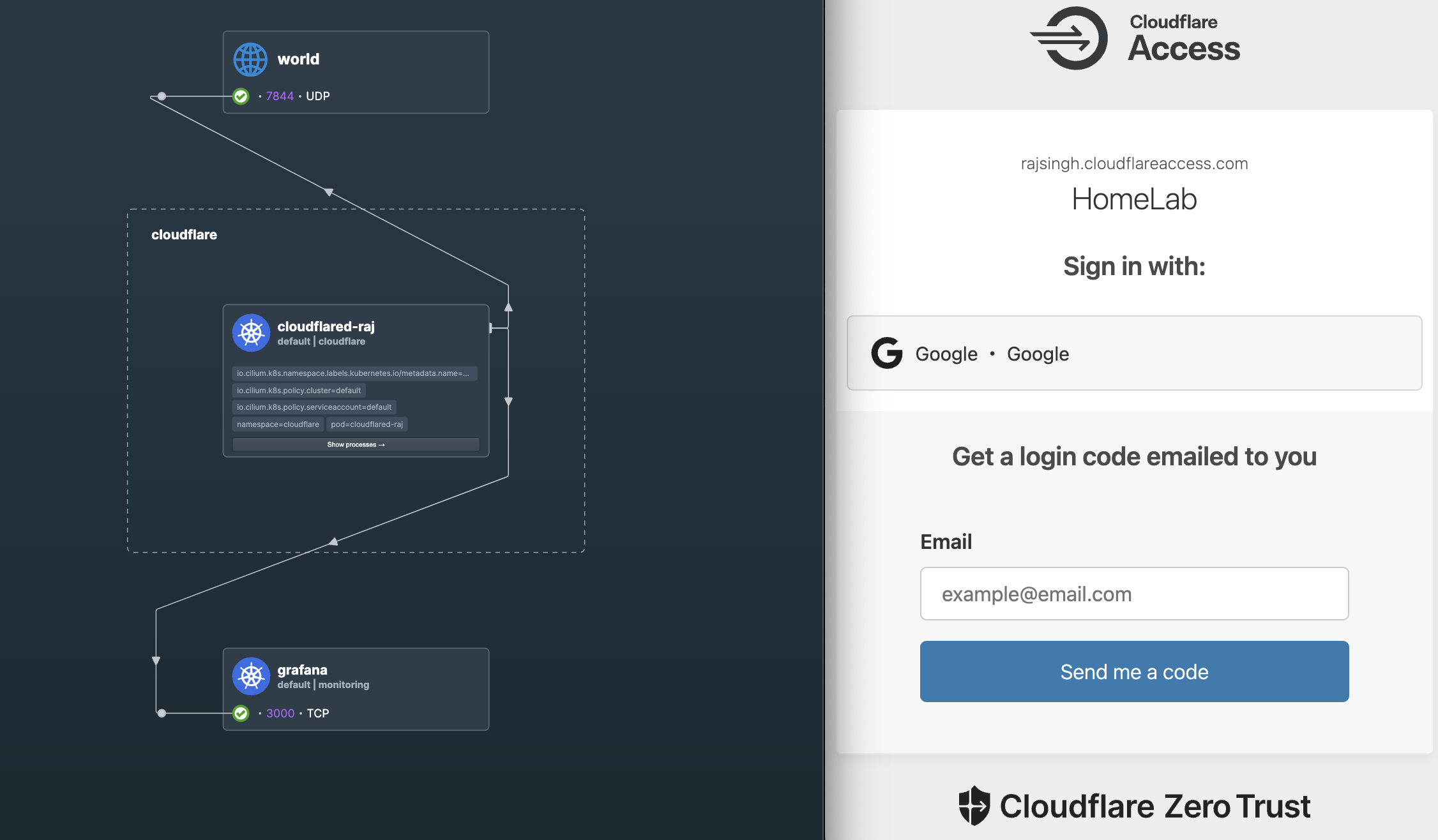Viewport: 1438px width, 840px height.
Task: Select the world service card title
Action: [x=298, y=59]
